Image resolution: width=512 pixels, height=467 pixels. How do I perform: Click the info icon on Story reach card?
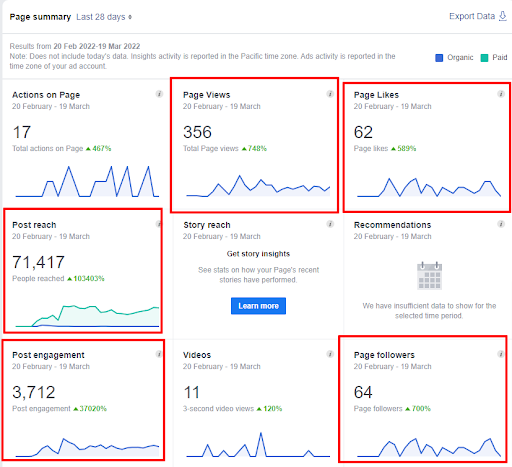330,224
